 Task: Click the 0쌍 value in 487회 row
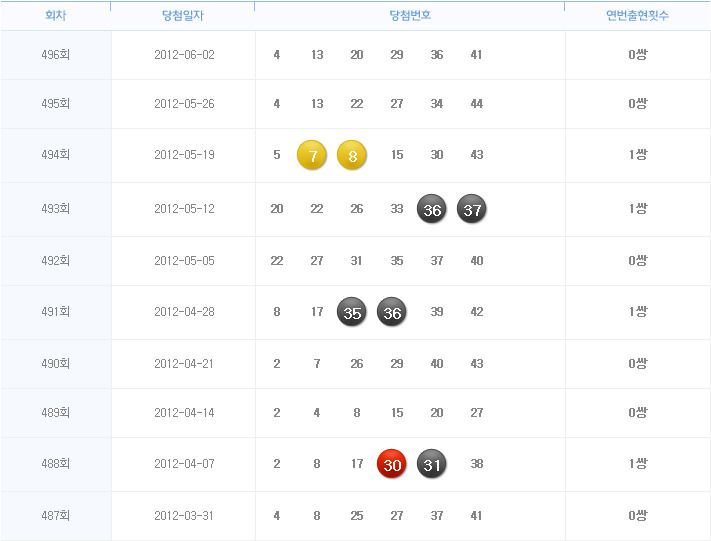pyautogui.click(x=638, y=516)
